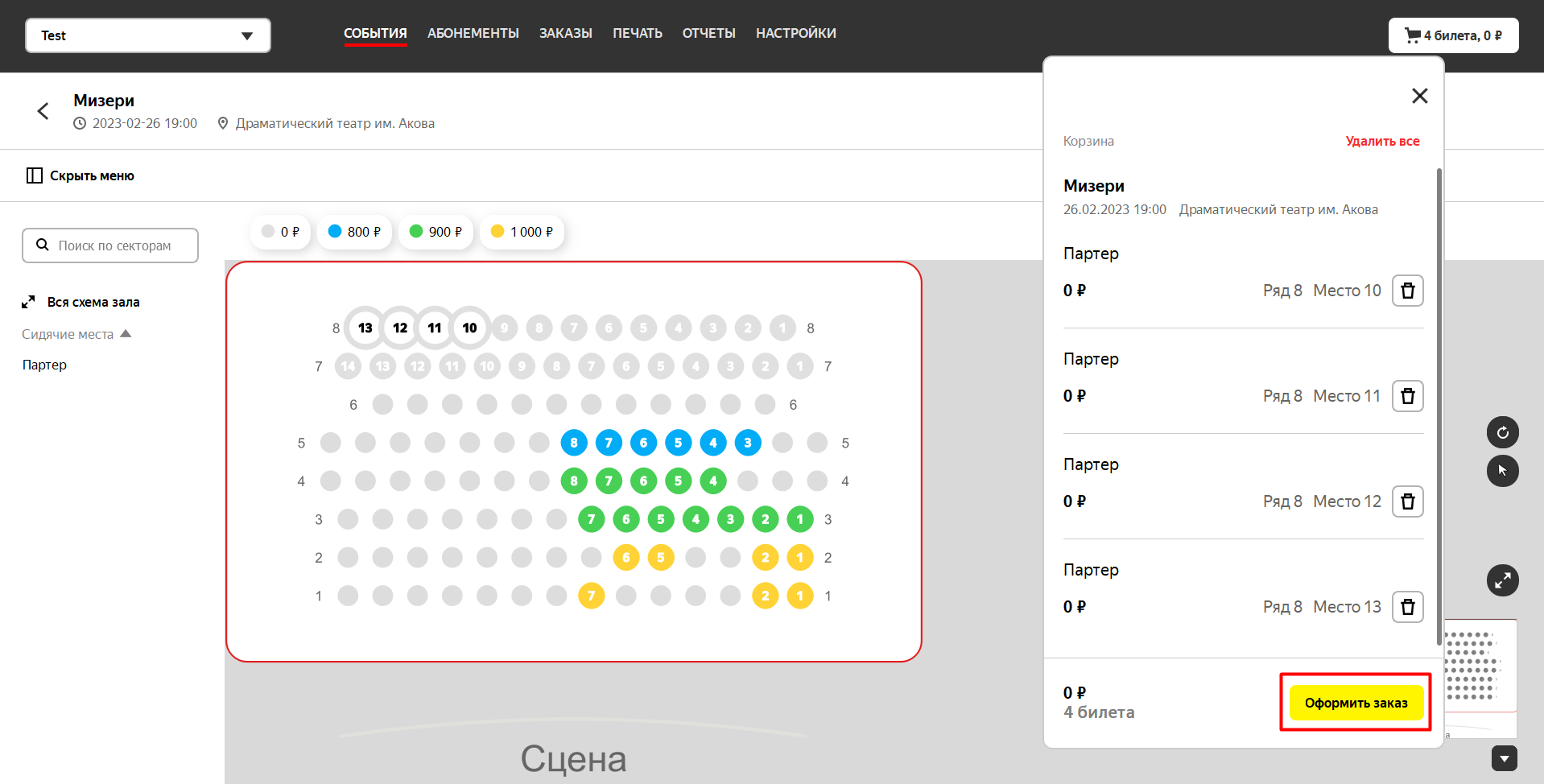The image size is (1544, 784).
Task: Select yellow seat 7 in row 1
Action: [x=591, y=596]
